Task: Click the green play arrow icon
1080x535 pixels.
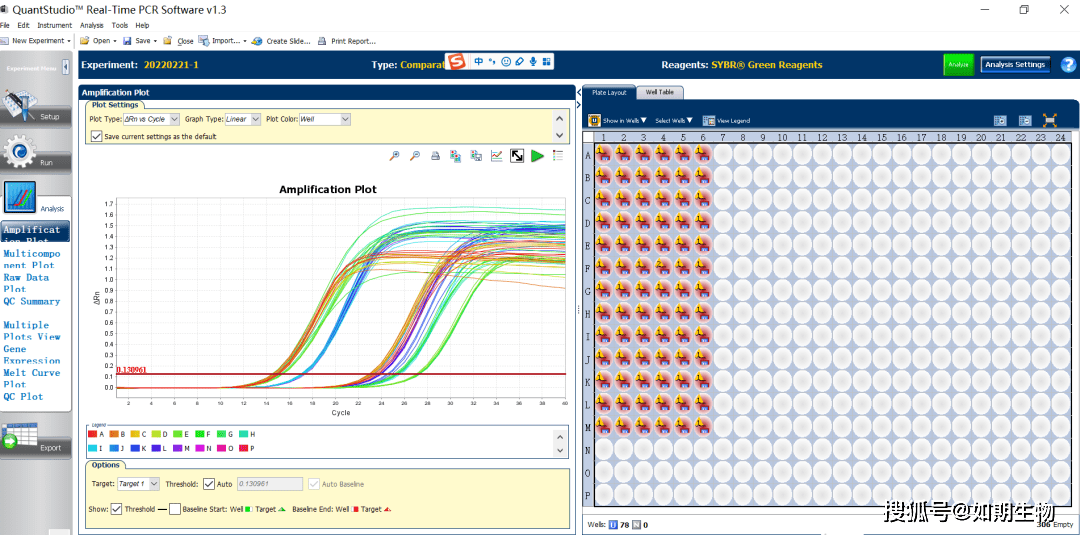Action: 538,156
